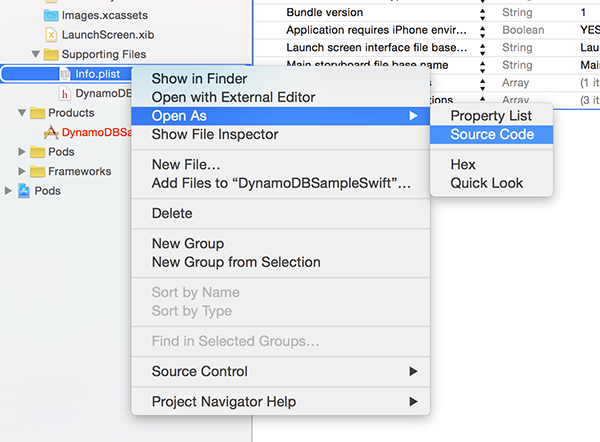Choose Source Code from the submenu
This screenshot has width=600, height=442.
click(x=491, y=134)
